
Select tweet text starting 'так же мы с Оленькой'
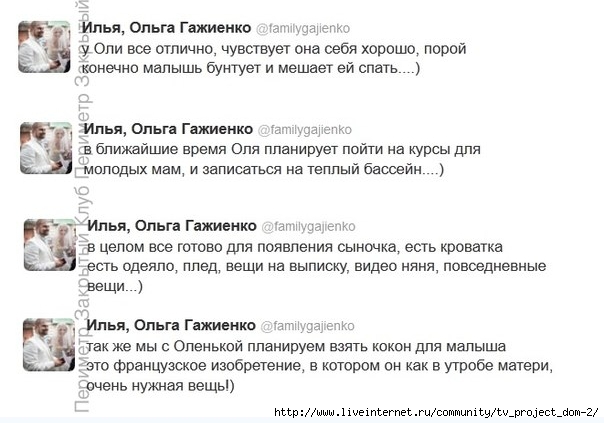coord(319,366)
